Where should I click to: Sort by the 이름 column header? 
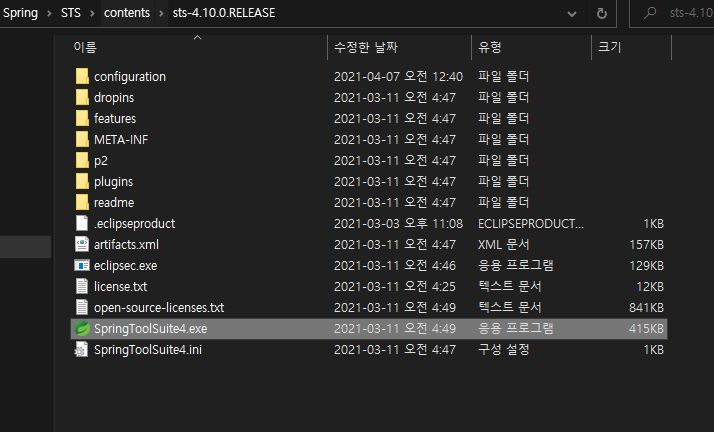click(85, 47)
